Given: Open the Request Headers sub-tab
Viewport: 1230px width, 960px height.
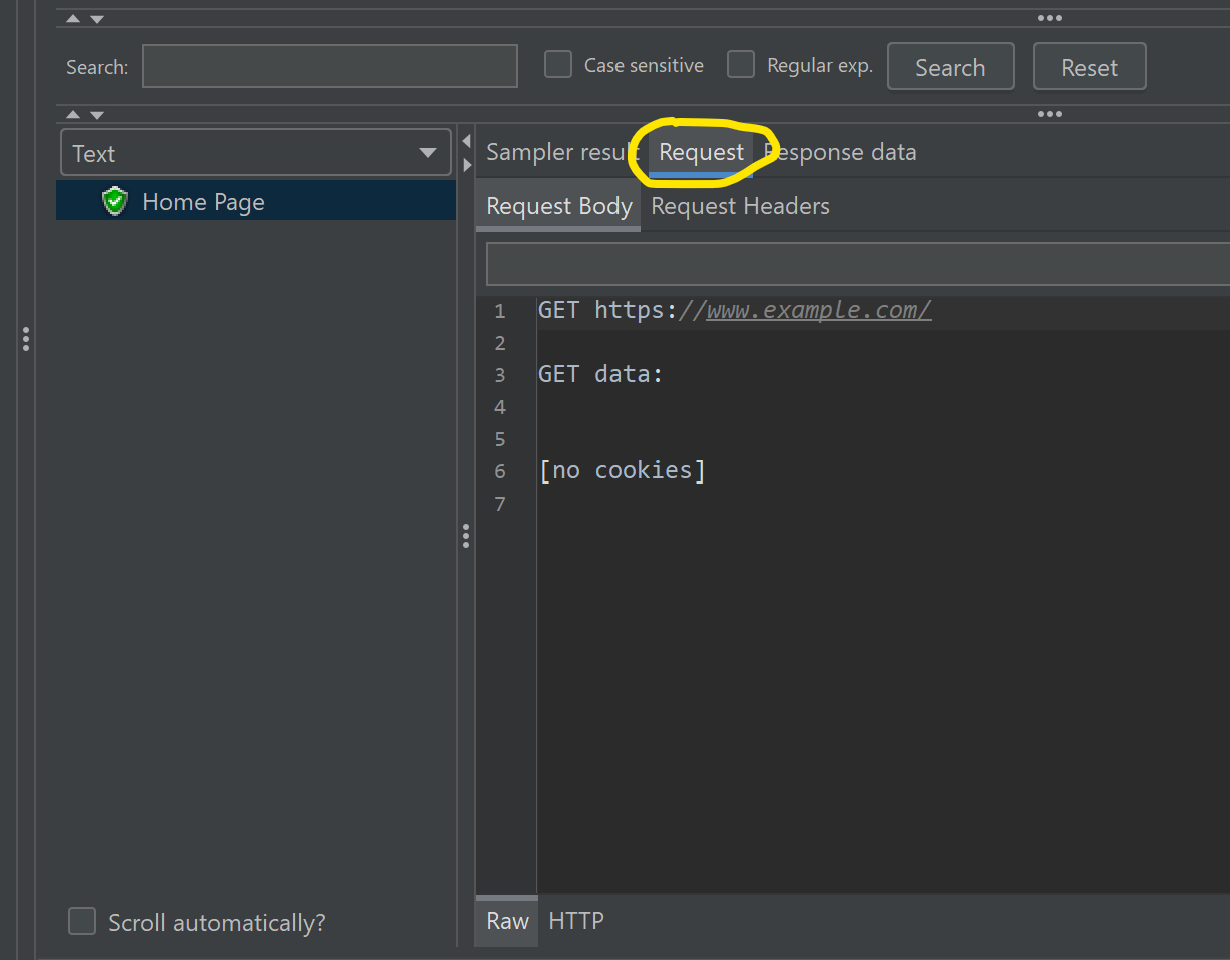Looking at the screenshot, I should (740, 206).
